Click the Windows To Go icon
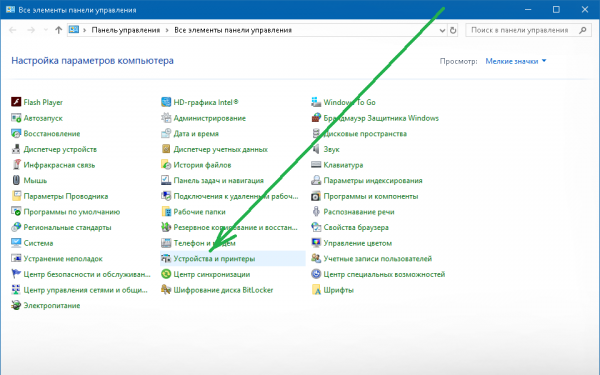 point(316,102)
